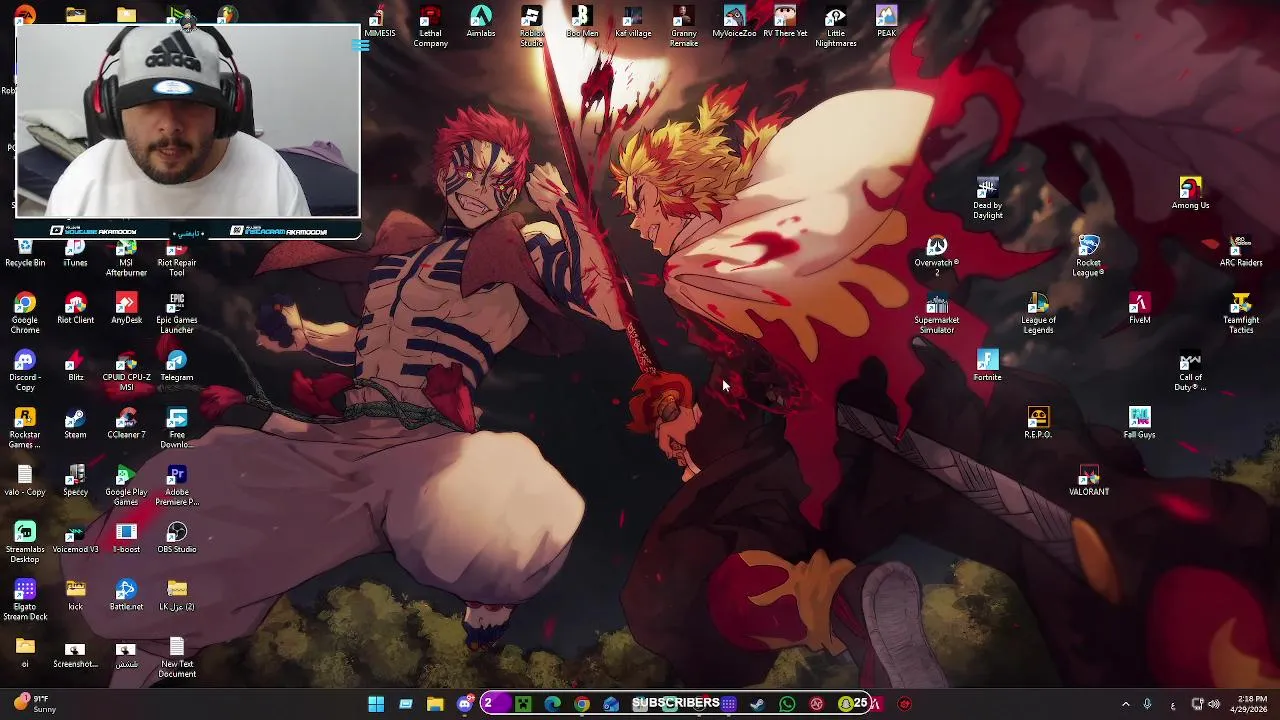The width and height of the screenshot is (1280, 720).
Task: Launch Google Play Games shortcut
Action: click(126, 486)
